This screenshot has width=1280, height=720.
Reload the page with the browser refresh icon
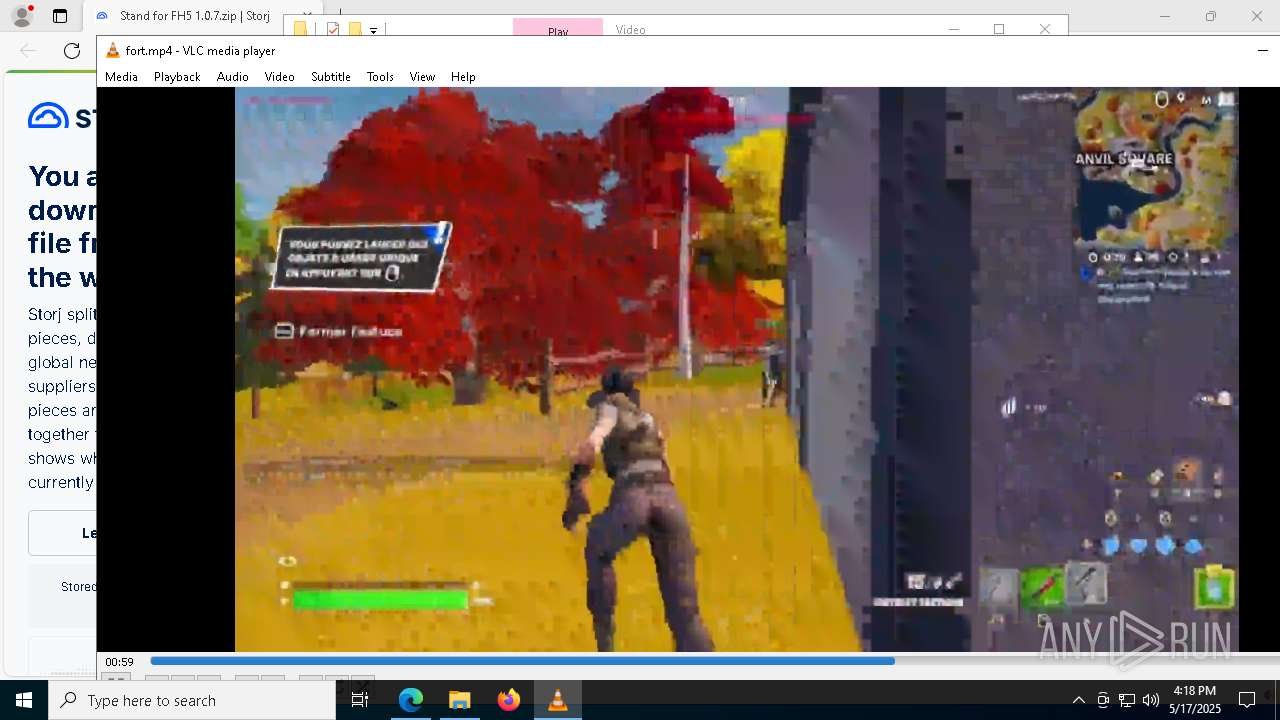[x=72, y=51]
